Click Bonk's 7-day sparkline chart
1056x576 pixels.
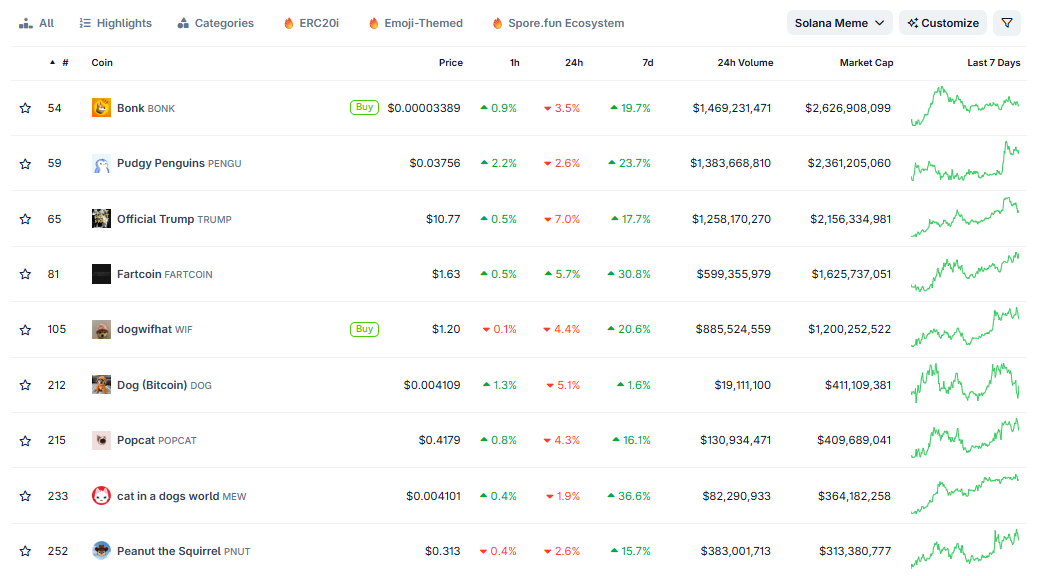coord(965,106)
